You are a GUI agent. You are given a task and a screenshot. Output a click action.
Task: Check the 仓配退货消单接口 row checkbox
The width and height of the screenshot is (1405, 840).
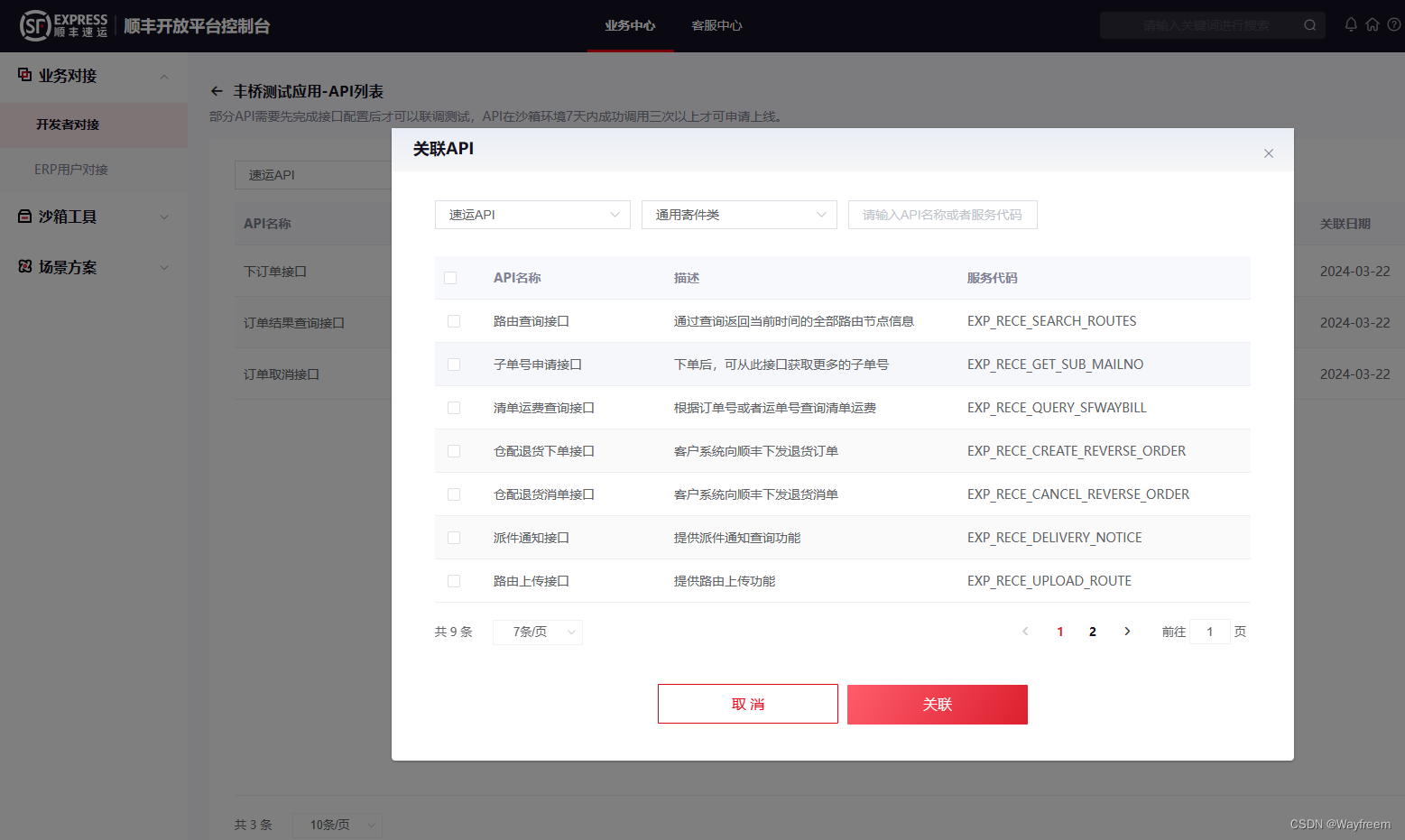click(x=454, y=494)
